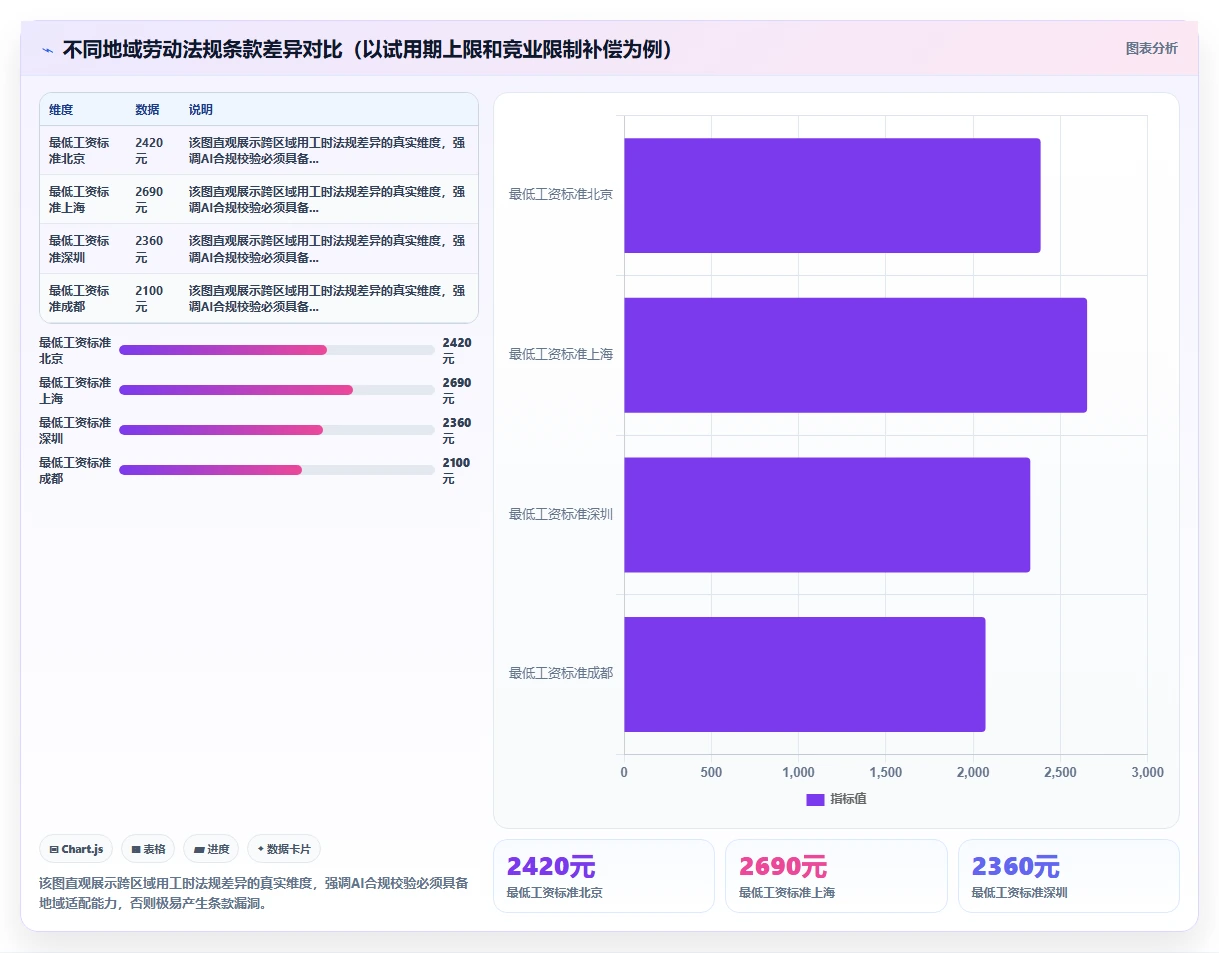Image resolution: width=1219 pixels, height=953 pixels.
Task: Click the 表格 tag
Action: pyautogui.click(x=148, y=849)
